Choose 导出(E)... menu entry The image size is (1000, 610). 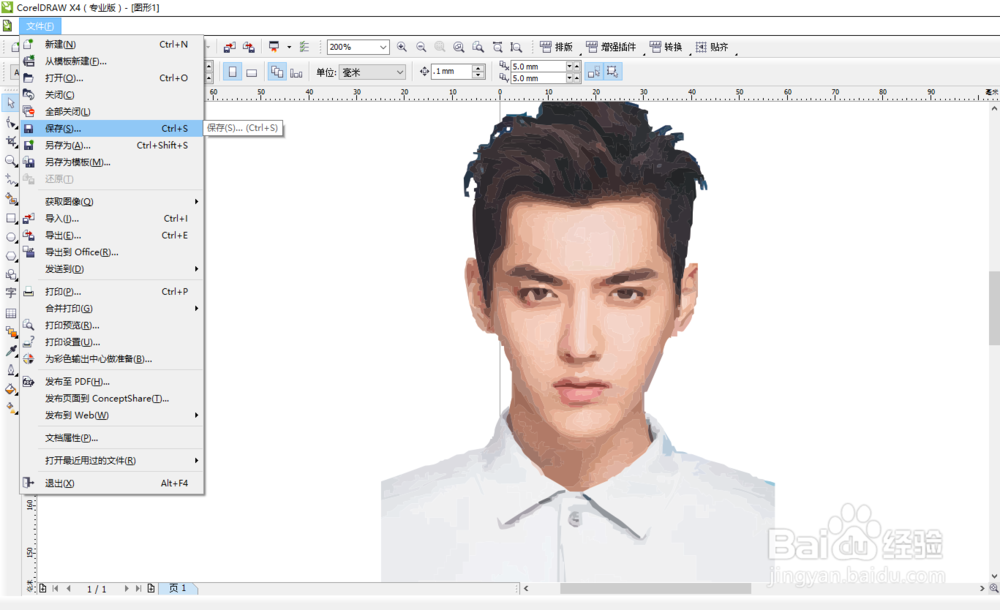tap(112, 235)
